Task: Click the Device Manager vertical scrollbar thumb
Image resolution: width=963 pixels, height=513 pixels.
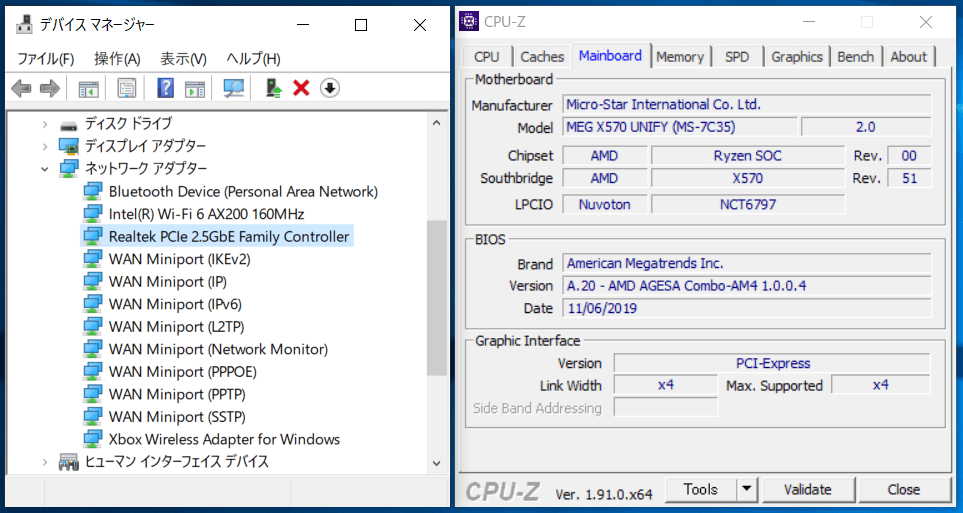Action: tap(437, 298)
